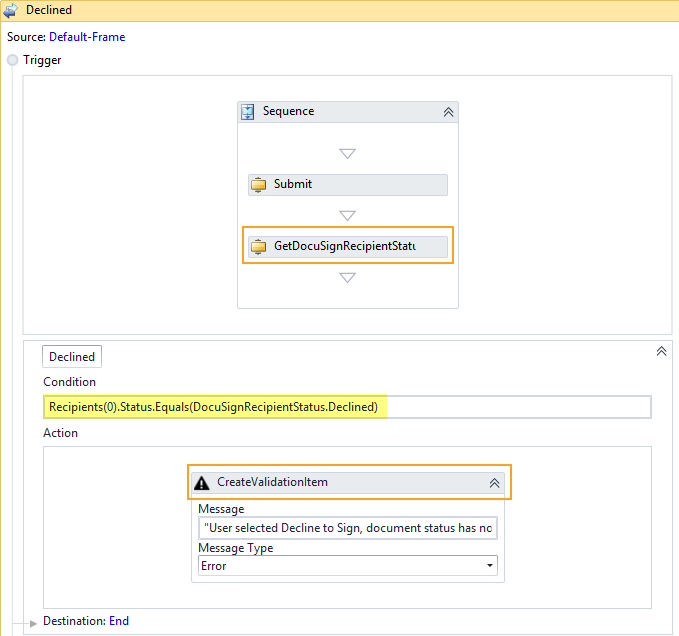Screen dimensions: 679x636
Task: Select the Submit activity label
Action: pyautogui.click(x=293, y=185)
